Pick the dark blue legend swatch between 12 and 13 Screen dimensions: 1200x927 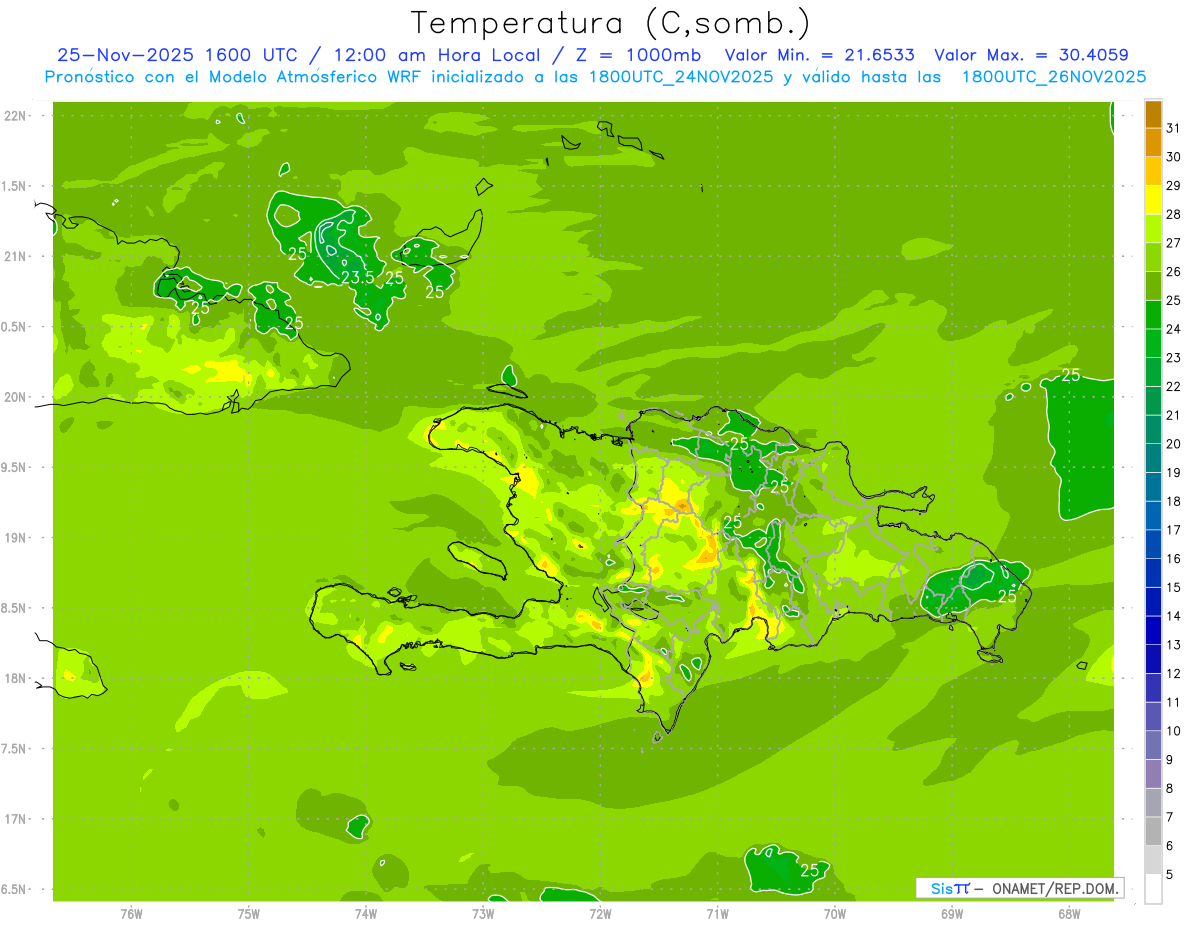click(x=1153, y=659)
